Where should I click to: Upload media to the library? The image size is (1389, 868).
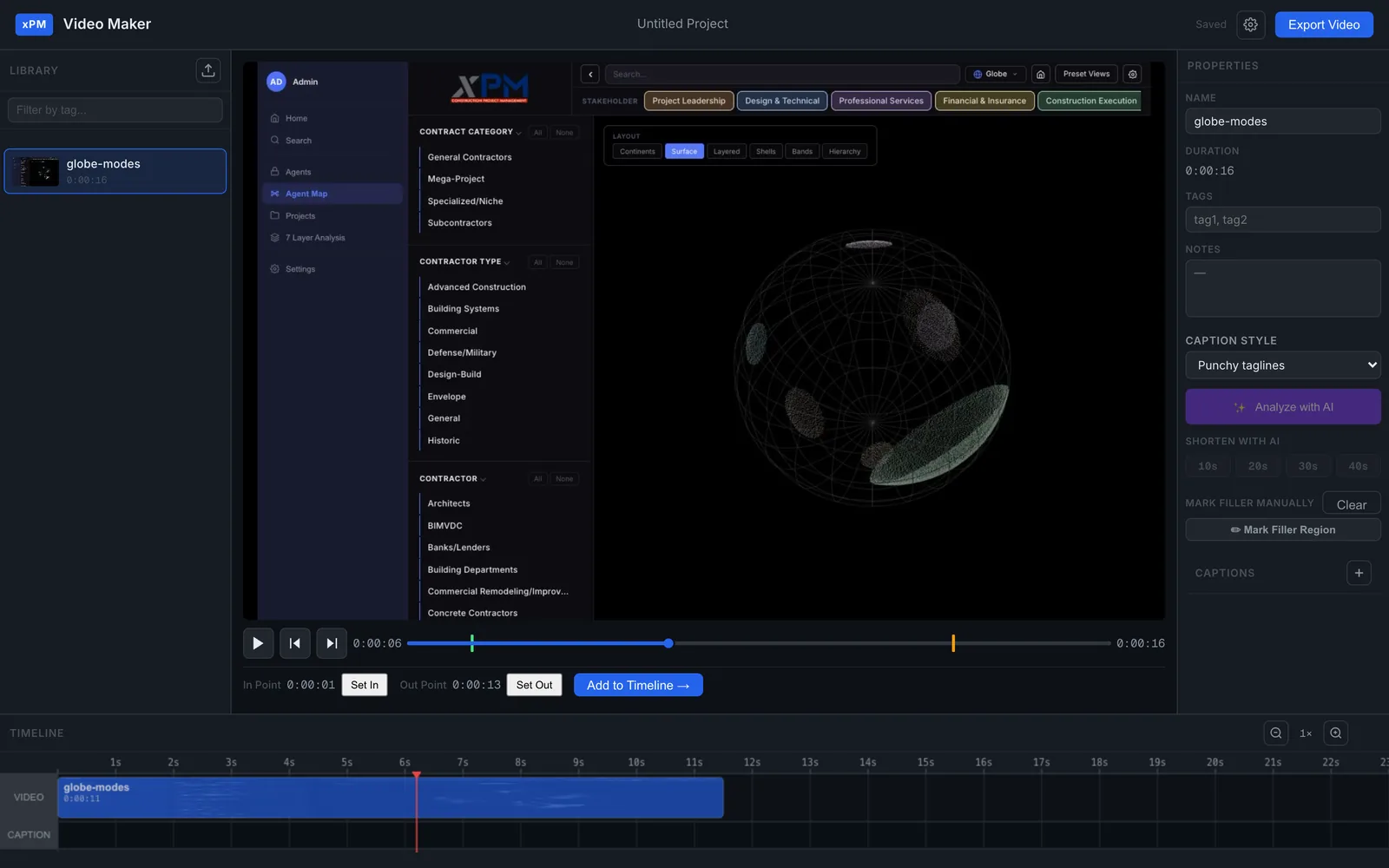(x=208, y=70)
